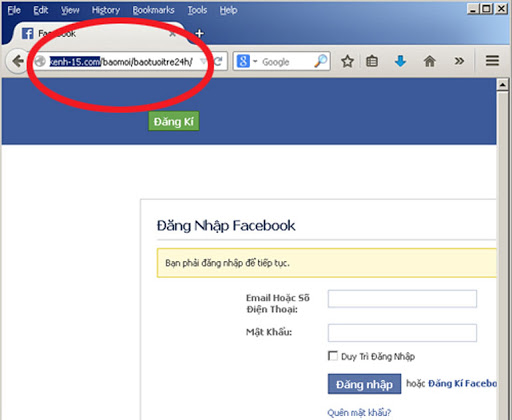Focus the Mật Khẩu password field
The height and width of the screenshot is (420, 512).
[402, 333]
